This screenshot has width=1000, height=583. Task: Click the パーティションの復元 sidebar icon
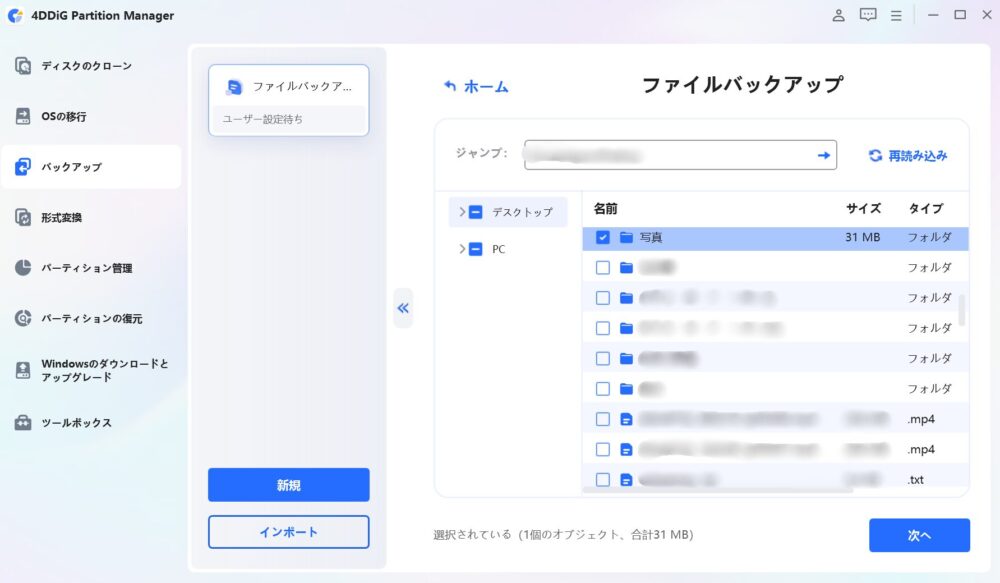[x=23, y=318]
